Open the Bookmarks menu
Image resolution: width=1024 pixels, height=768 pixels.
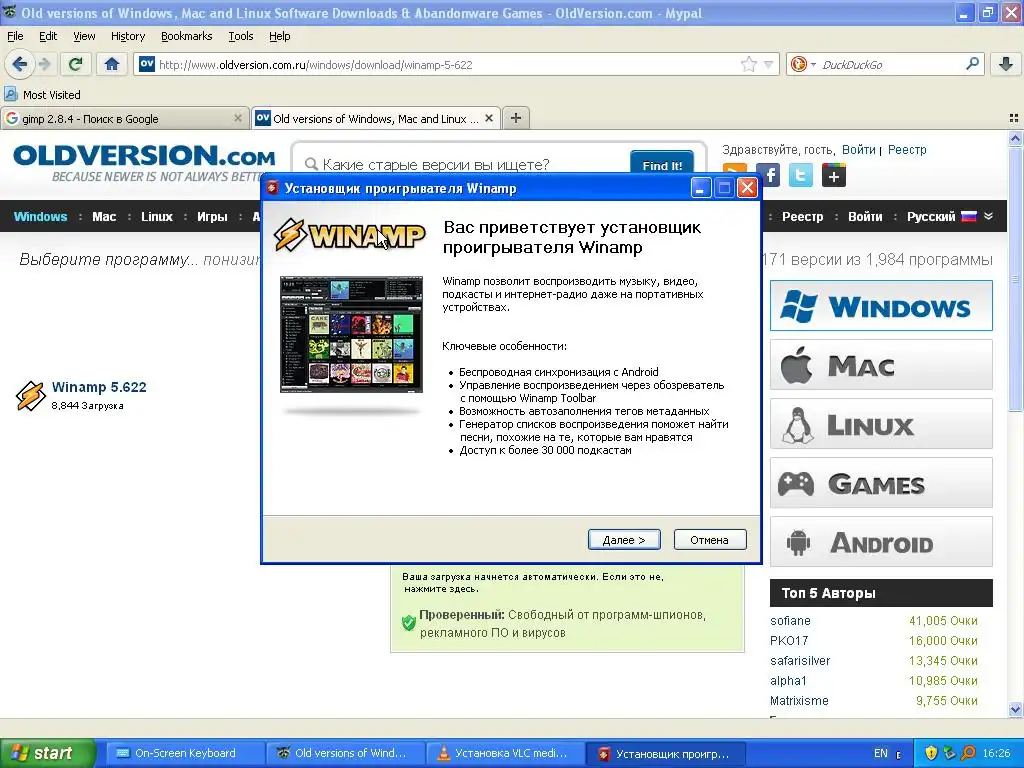(x=186, y=36)
